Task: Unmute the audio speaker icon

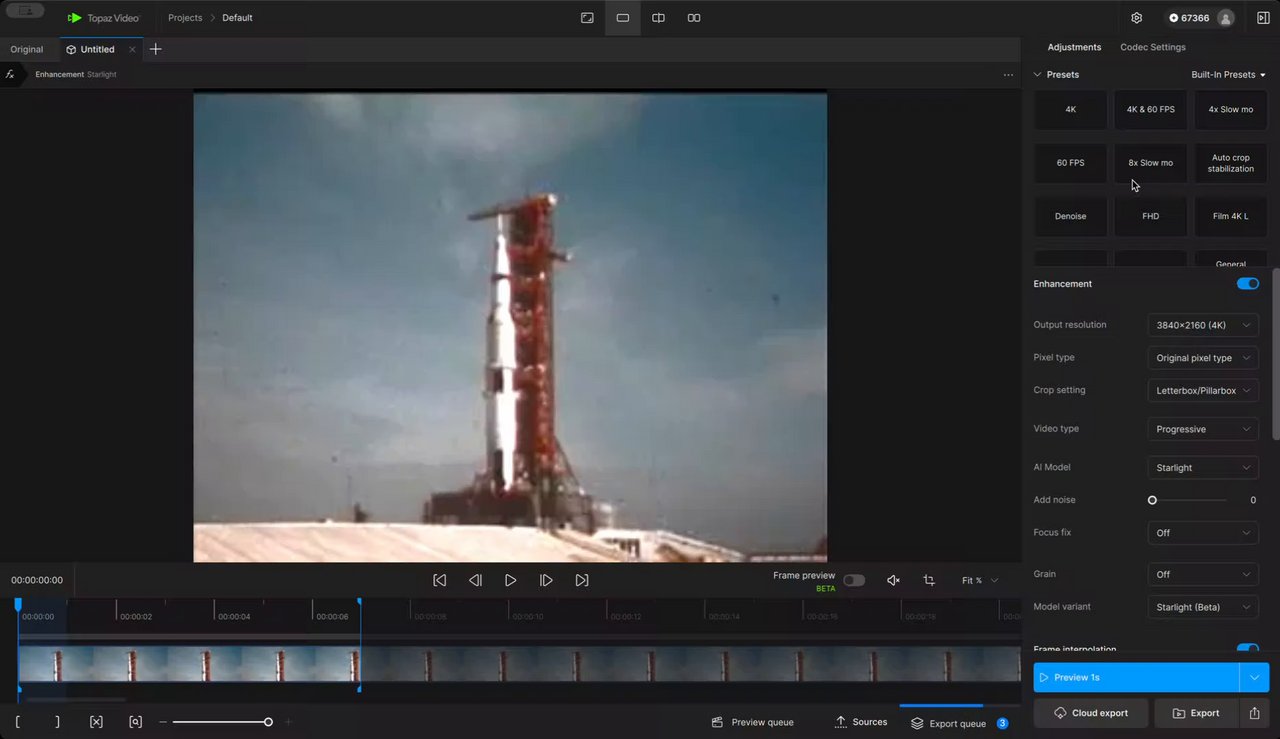Action: (893, 580)
